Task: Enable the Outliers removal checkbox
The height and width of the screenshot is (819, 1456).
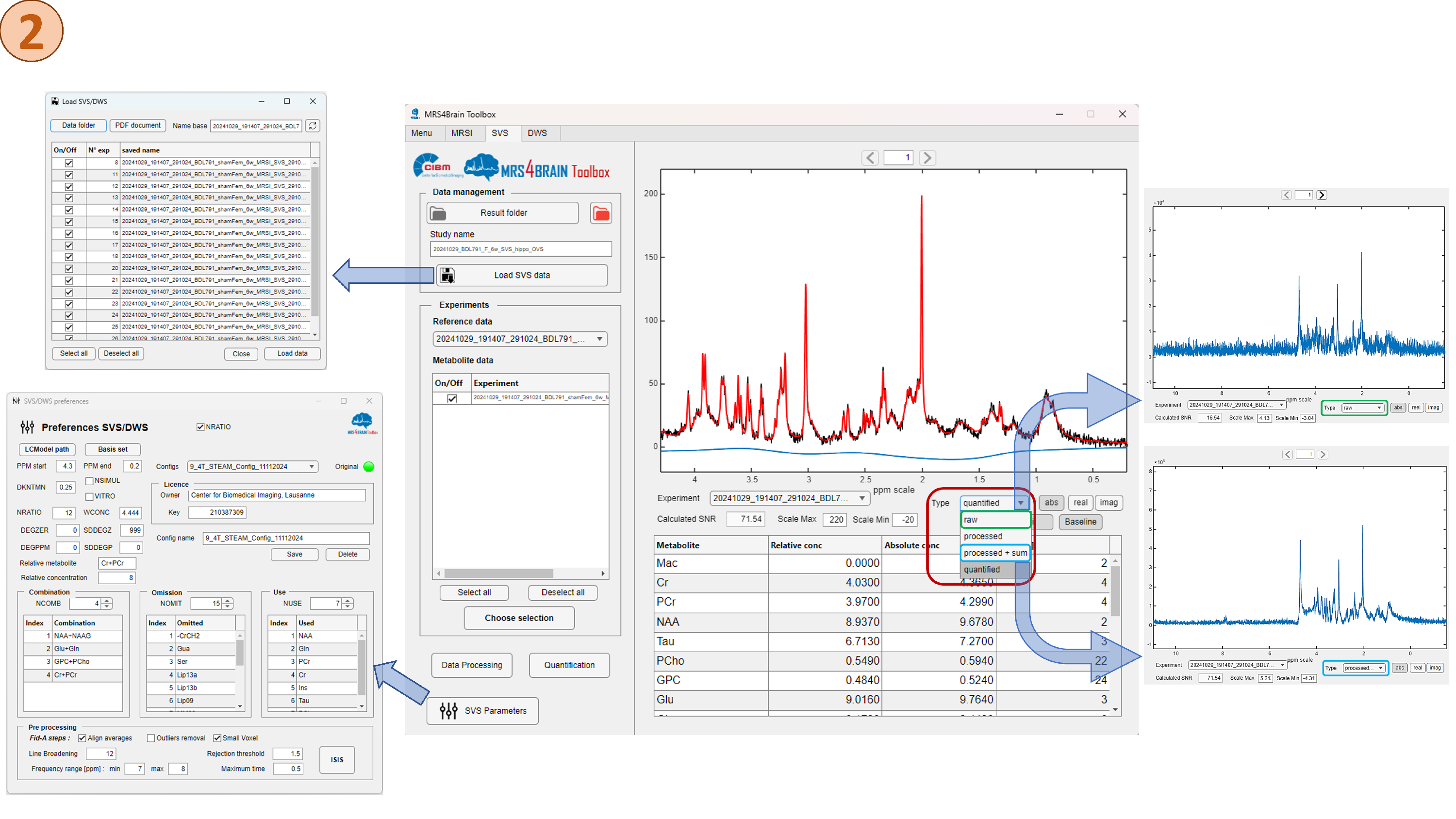Action: [x=151, y=737]
